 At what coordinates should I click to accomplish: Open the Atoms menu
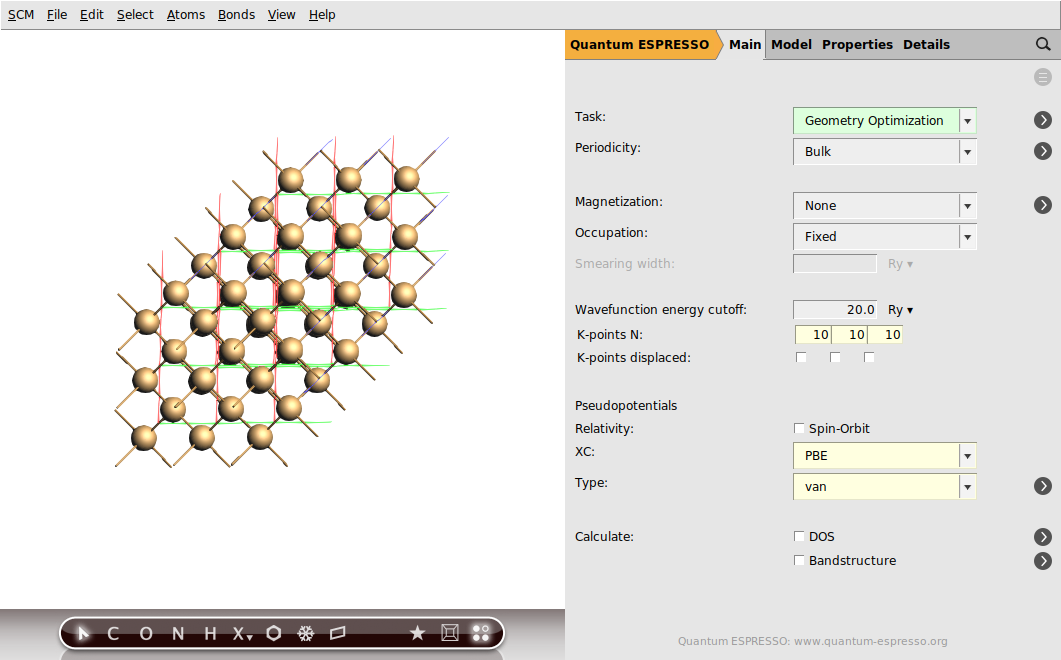(186, 15)
